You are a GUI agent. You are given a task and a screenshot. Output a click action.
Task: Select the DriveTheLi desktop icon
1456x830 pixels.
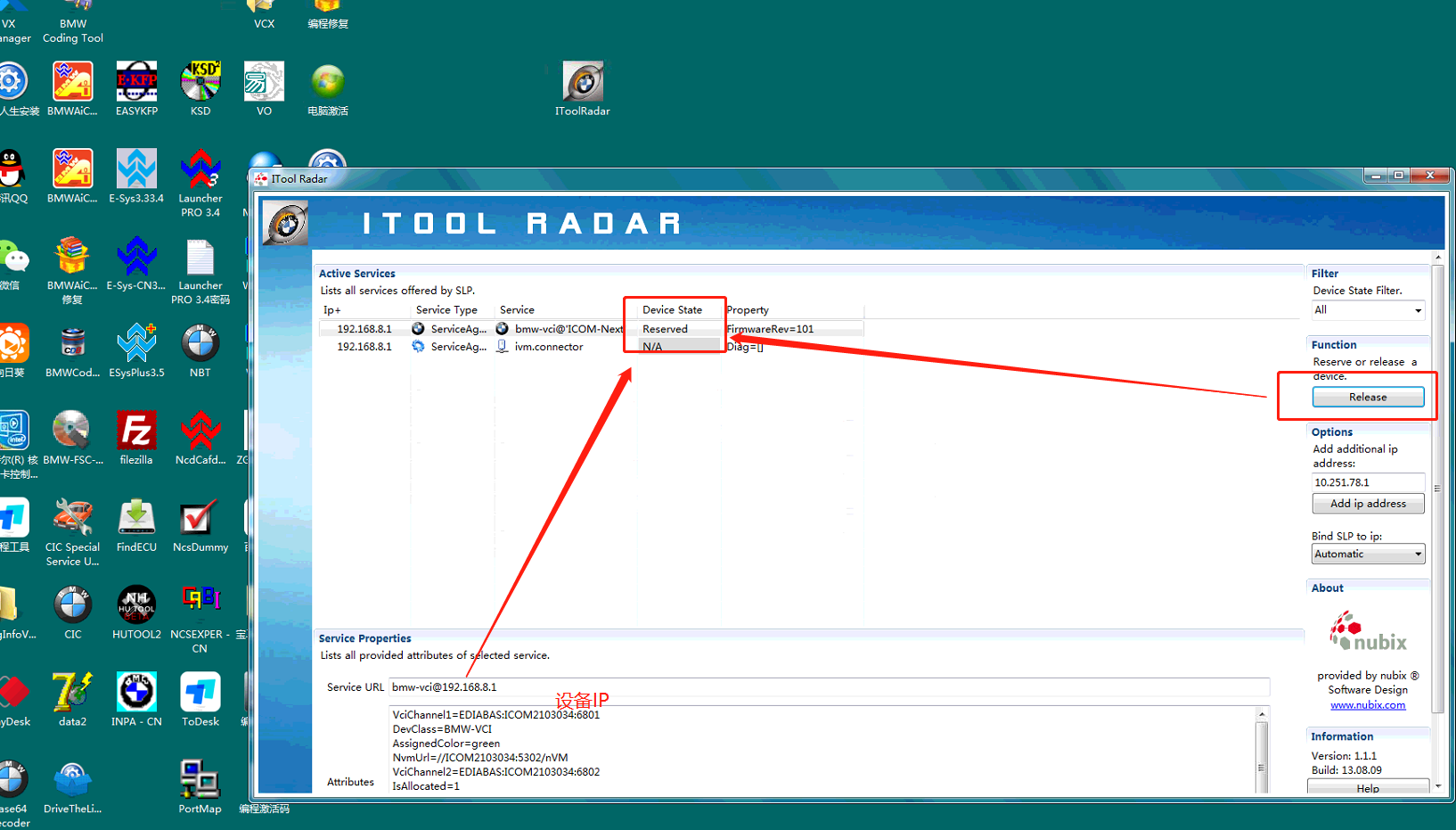pos(72,788)
